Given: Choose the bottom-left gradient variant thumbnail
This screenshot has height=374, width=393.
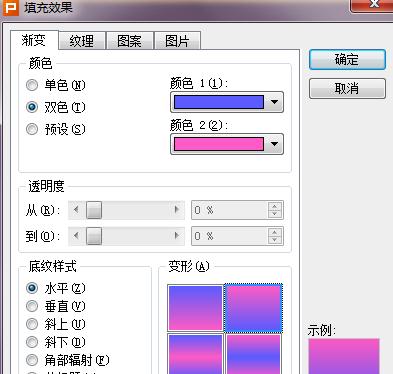Looking at the screenshot, I should (195, 354).
